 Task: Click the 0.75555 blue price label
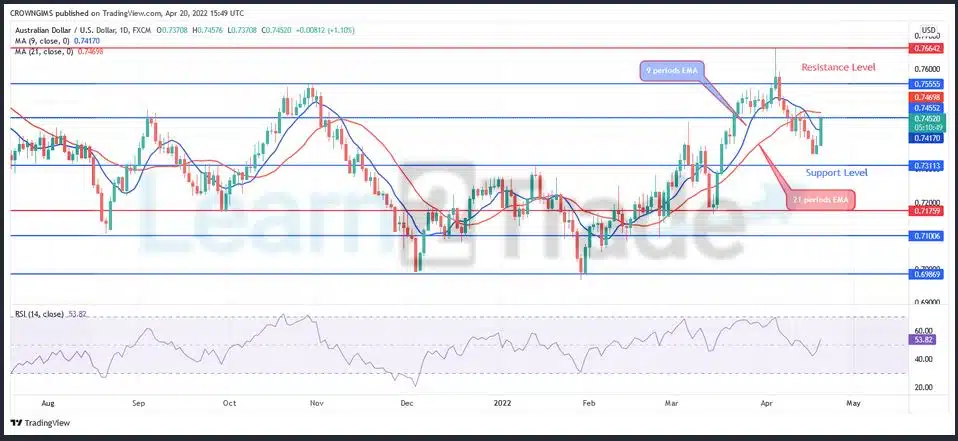point(924,84)
